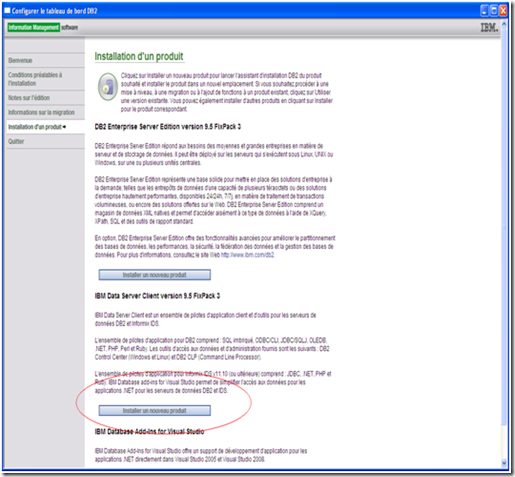Install new DB2 Enterprise Server Edition product

[155, 275]
